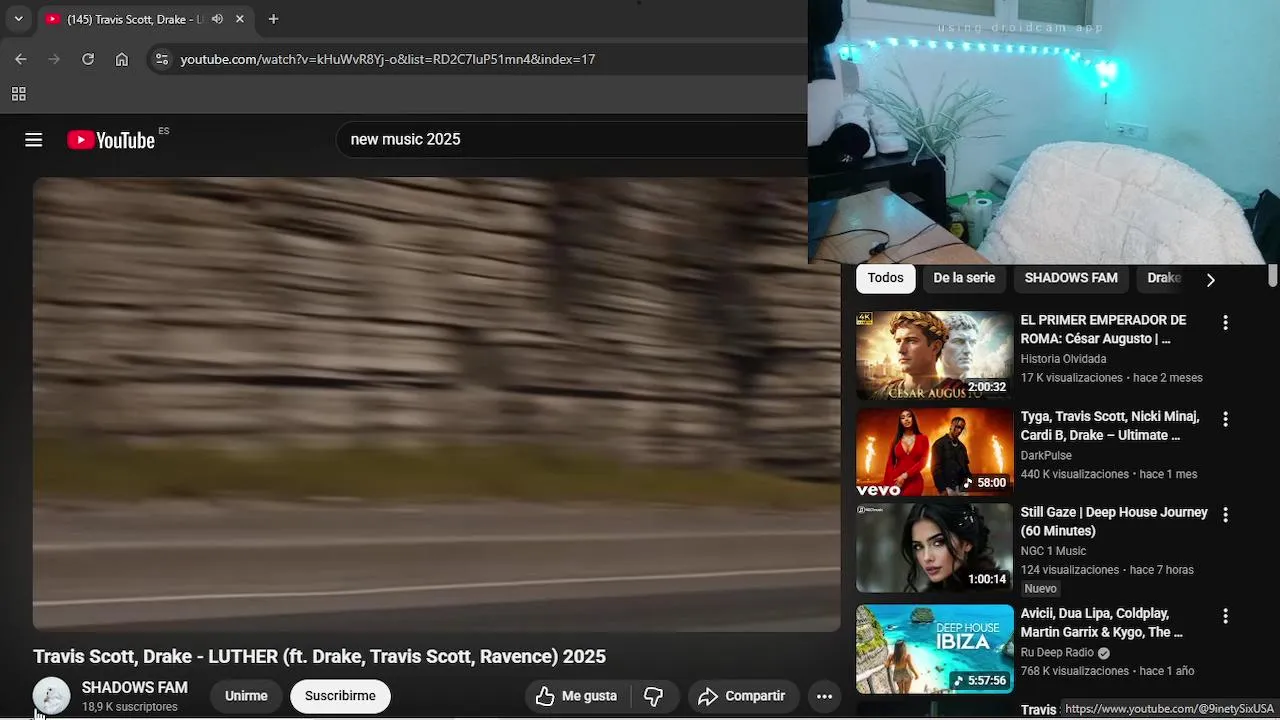Image resolution: width=1280 pixels, height=720 pixels.
Task: Mute tab using speaker icon
Action: [x=217, y=19]
